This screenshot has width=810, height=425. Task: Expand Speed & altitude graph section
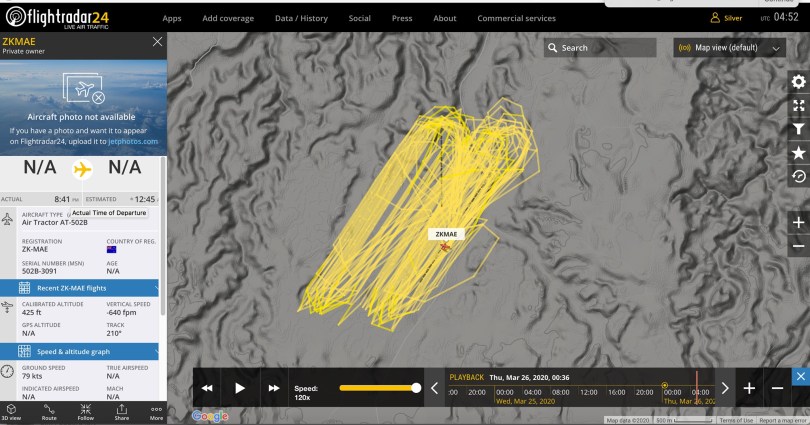(80, 351)
